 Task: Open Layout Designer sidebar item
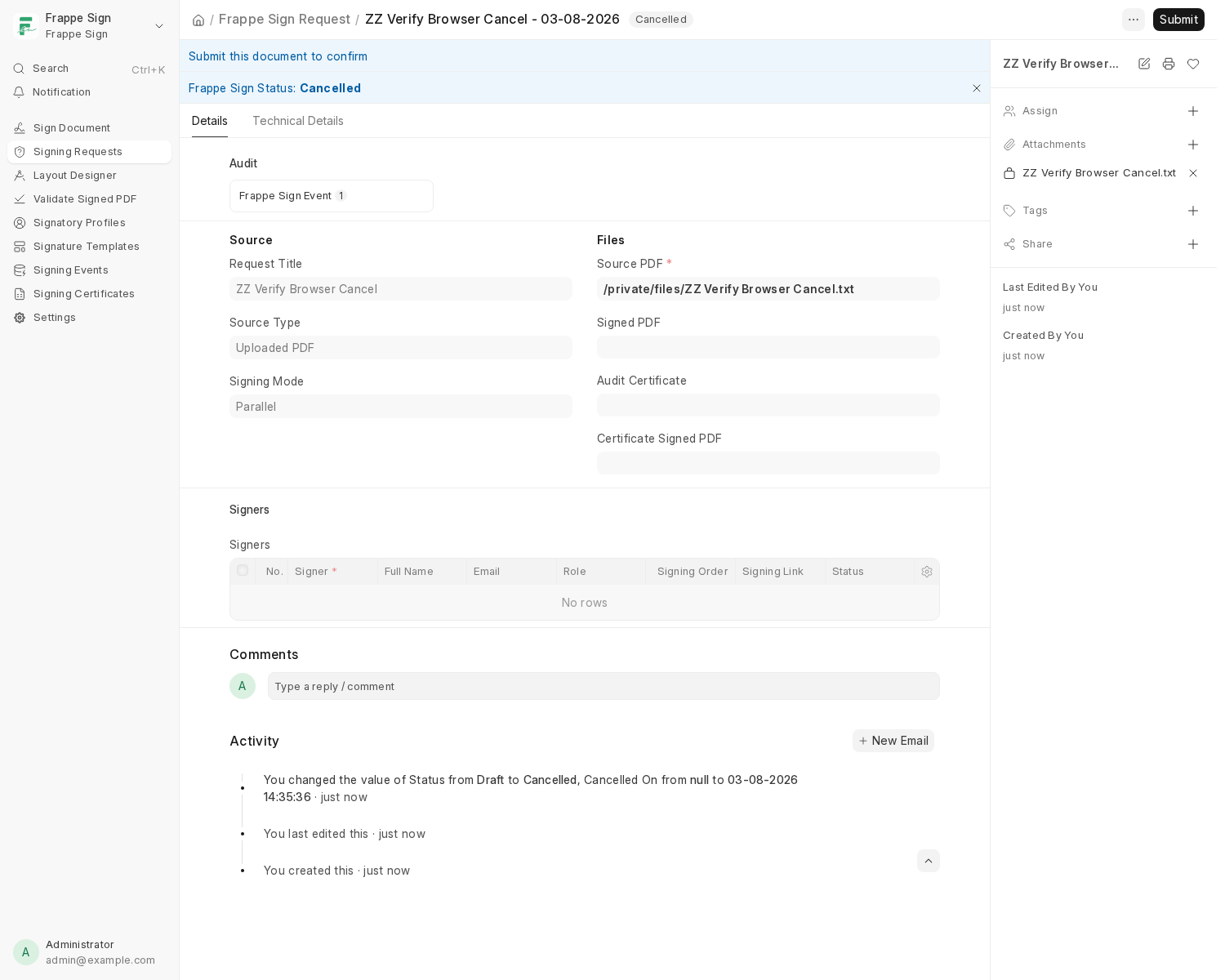click(x=89, y=176)
